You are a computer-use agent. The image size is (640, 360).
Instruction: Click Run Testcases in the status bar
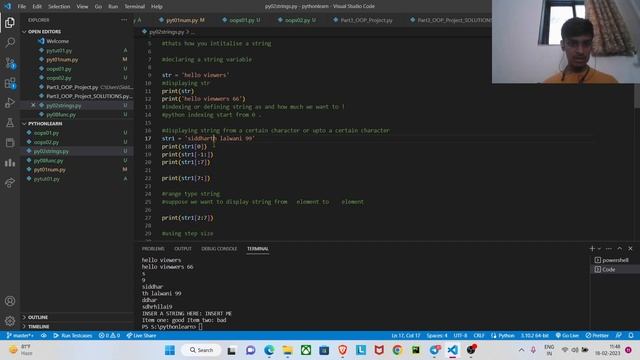(x=73, y=336)
